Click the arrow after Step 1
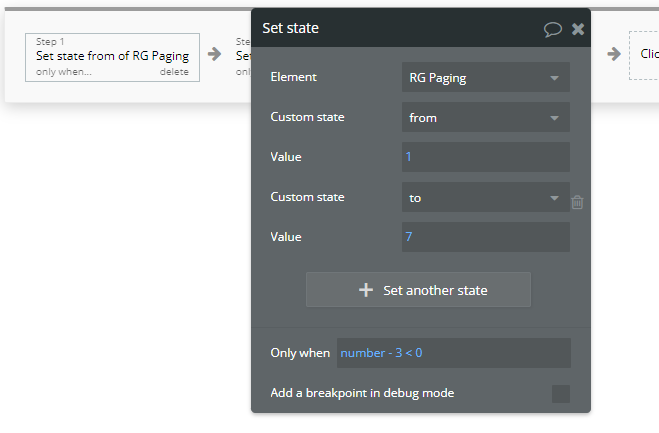The width and height of the screenshot is (659, 433). point(214,54)
